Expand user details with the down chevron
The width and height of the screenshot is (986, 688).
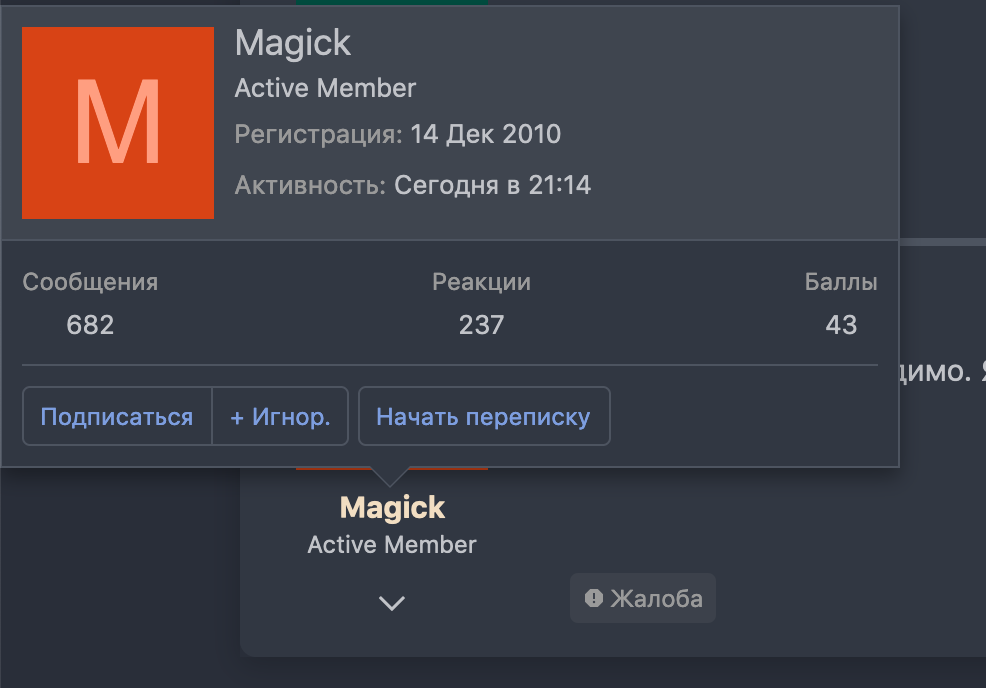click(x=392, y=603)
